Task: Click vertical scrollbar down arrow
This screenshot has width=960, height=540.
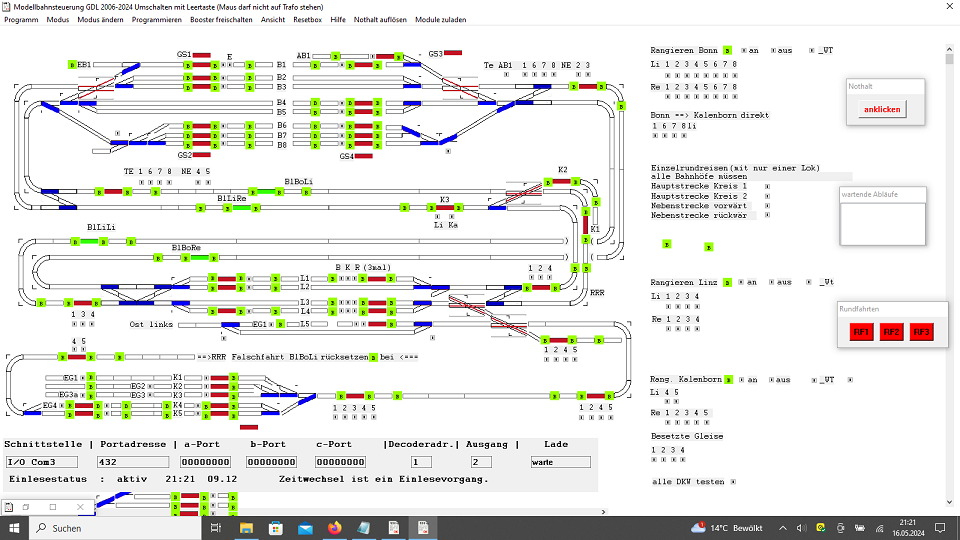Action: (x=950, y=502)
